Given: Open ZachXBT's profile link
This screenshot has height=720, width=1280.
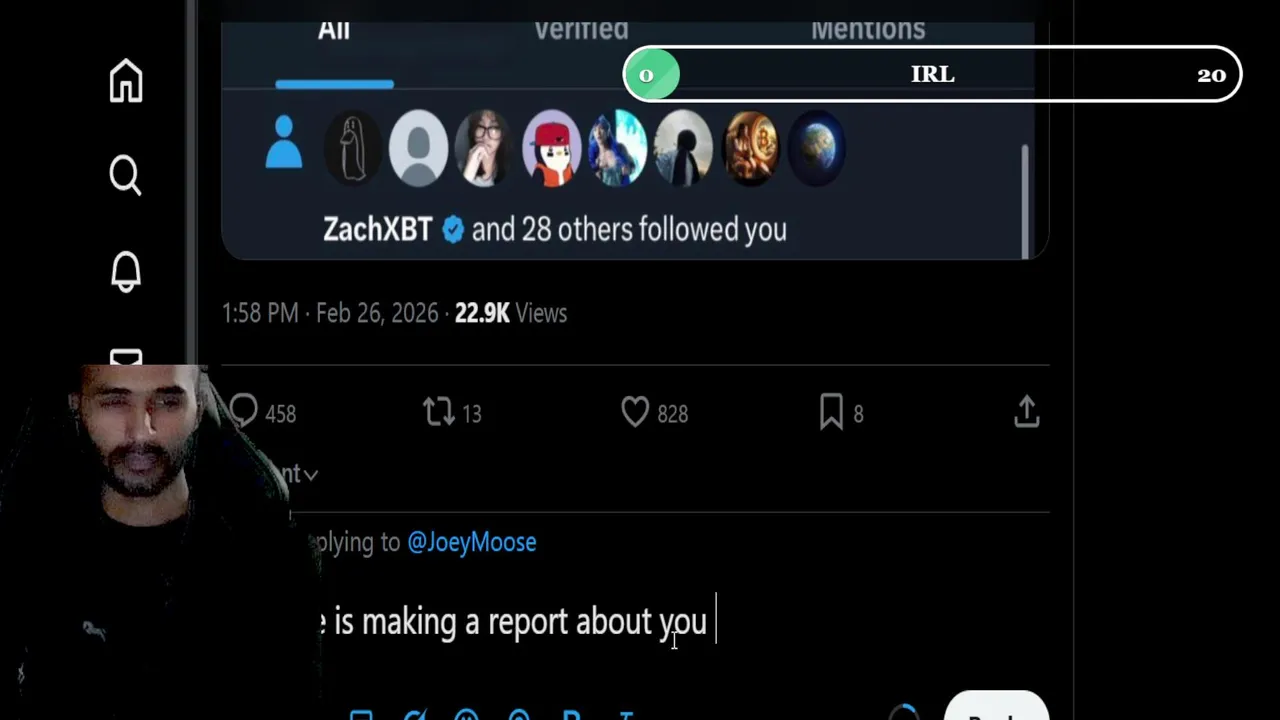Looking at the screenshot, I should [x=377, y=230].
